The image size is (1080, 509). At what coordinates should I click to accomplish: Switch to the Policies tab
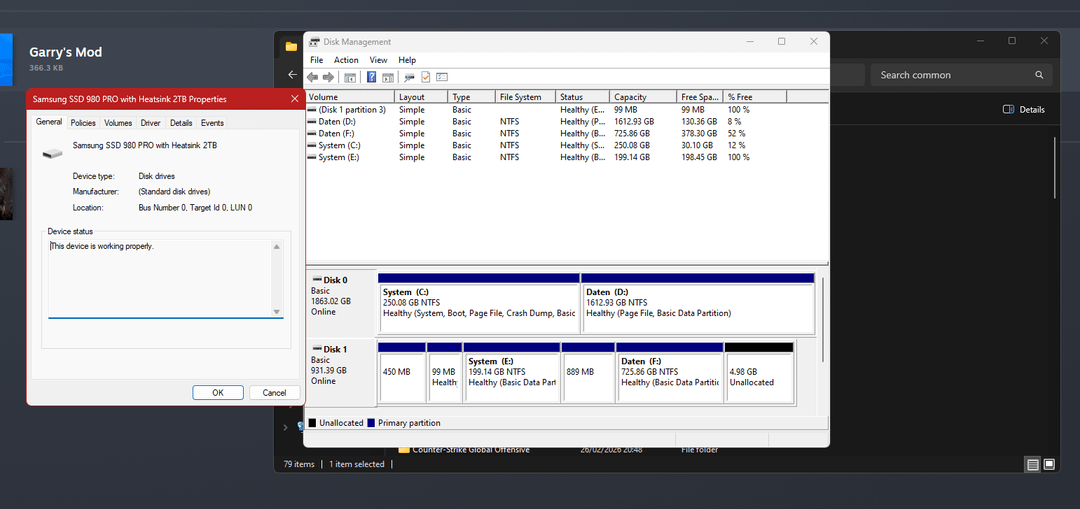[83, 123]
